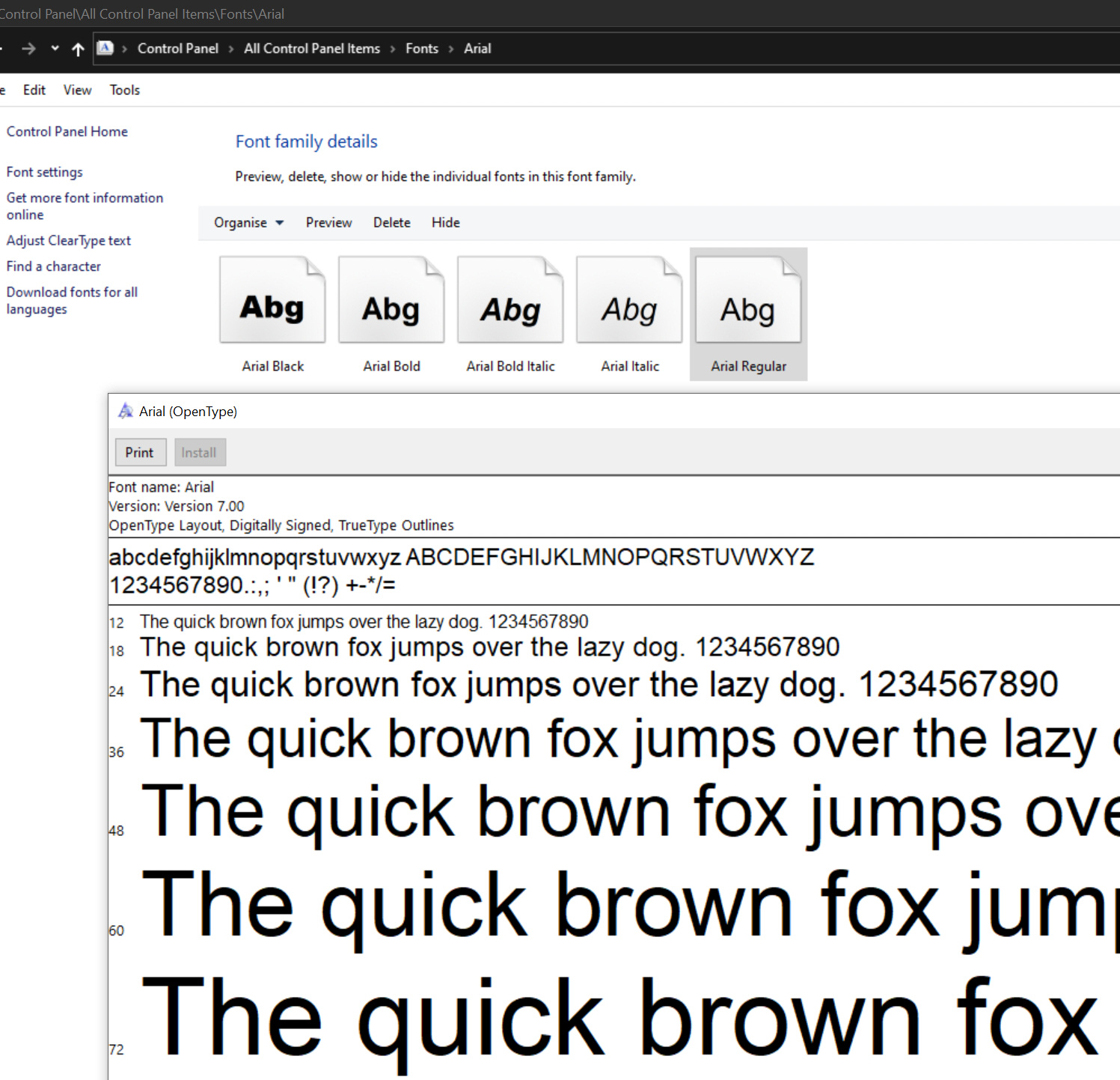1120x1080 pixels.
Task: Click the forward navigation arrow
Action: point(28,49)
